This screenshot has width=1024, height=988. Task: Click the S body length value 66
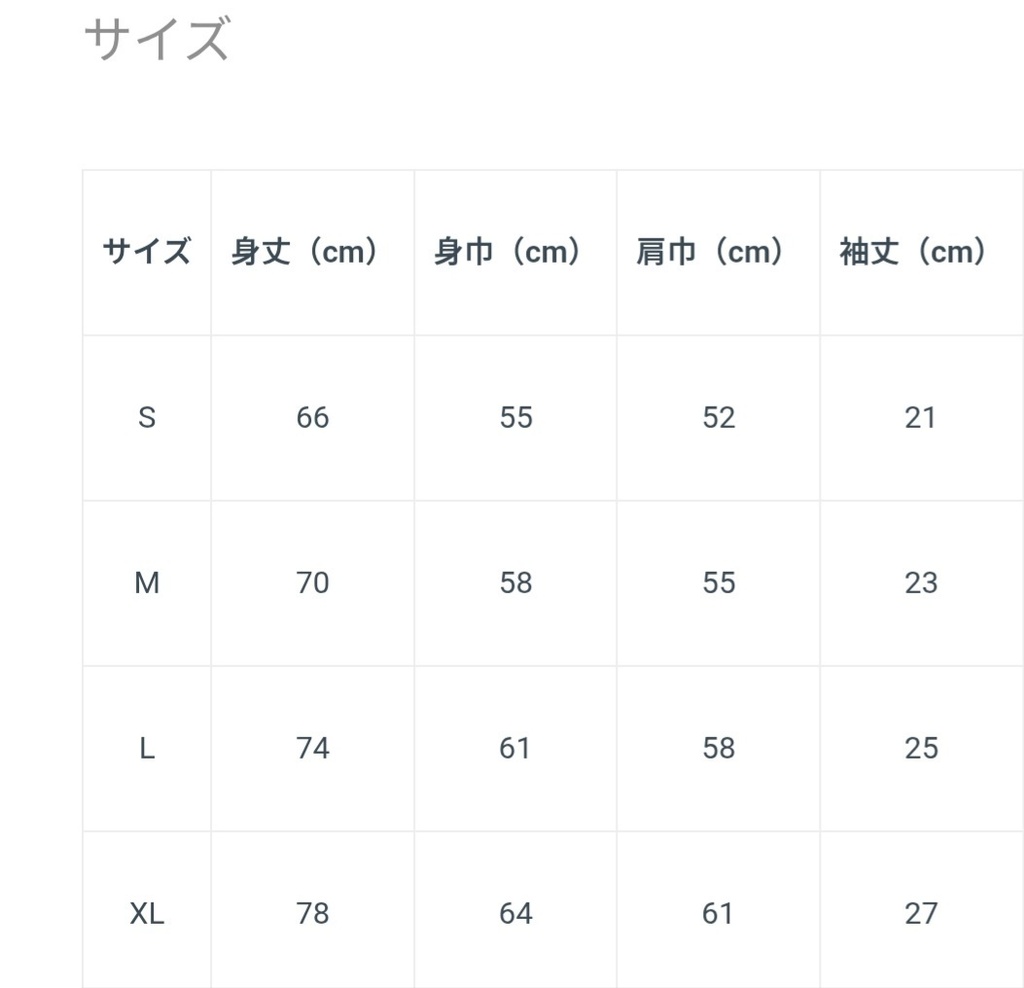(313, 418)
